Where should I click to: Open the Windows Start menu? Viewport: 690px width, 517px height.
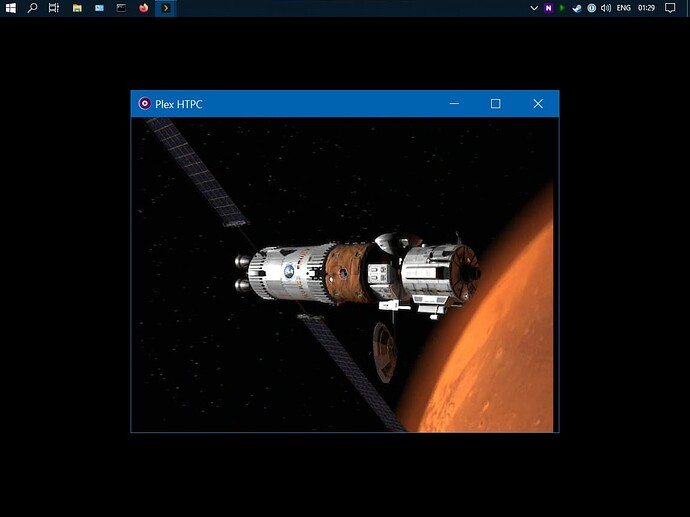point(11,8)
